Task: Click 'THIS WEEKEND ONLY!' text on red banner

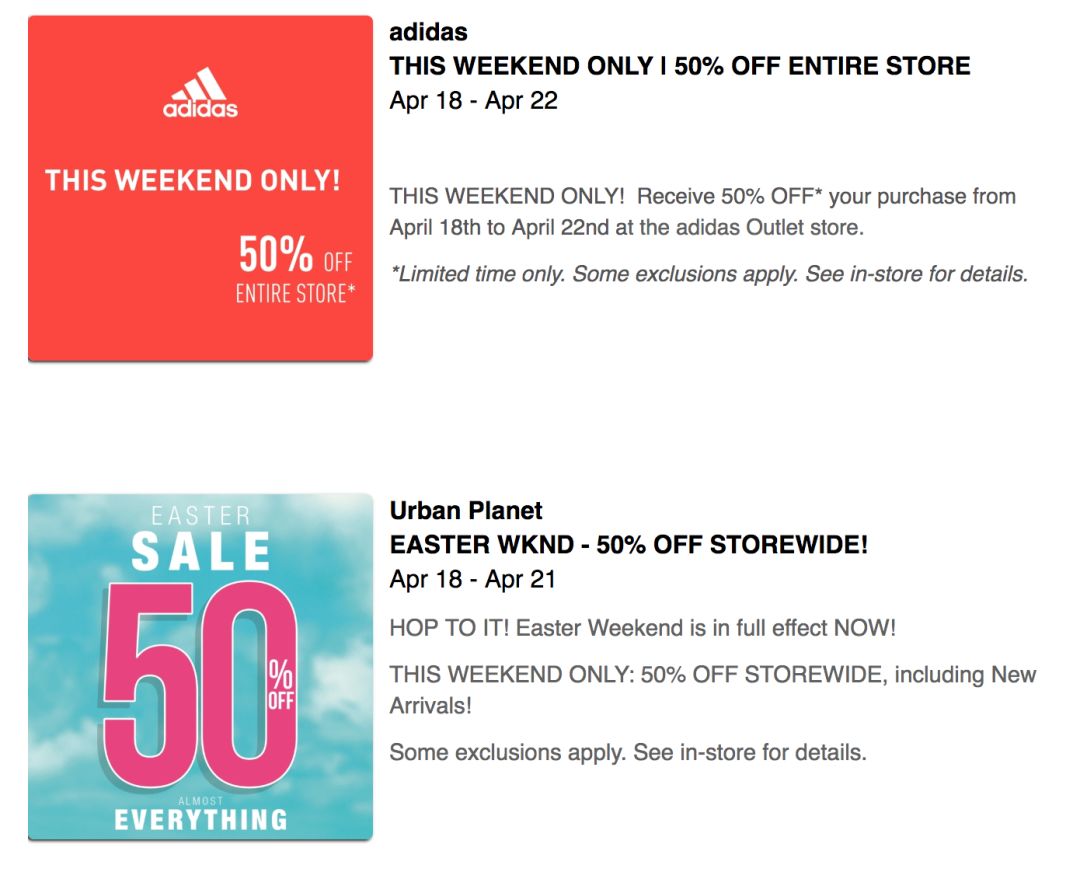Action: (193, 180)
